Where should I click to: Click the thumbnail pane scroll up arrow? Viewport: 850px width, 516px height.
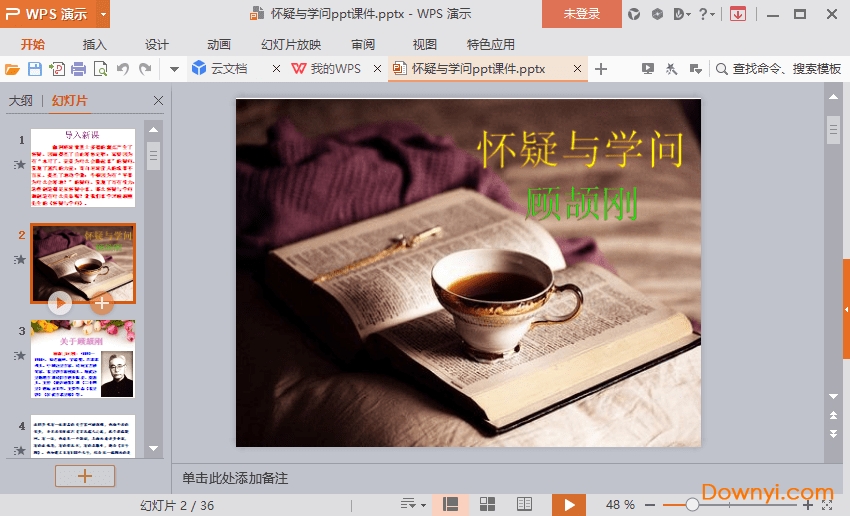153,130
